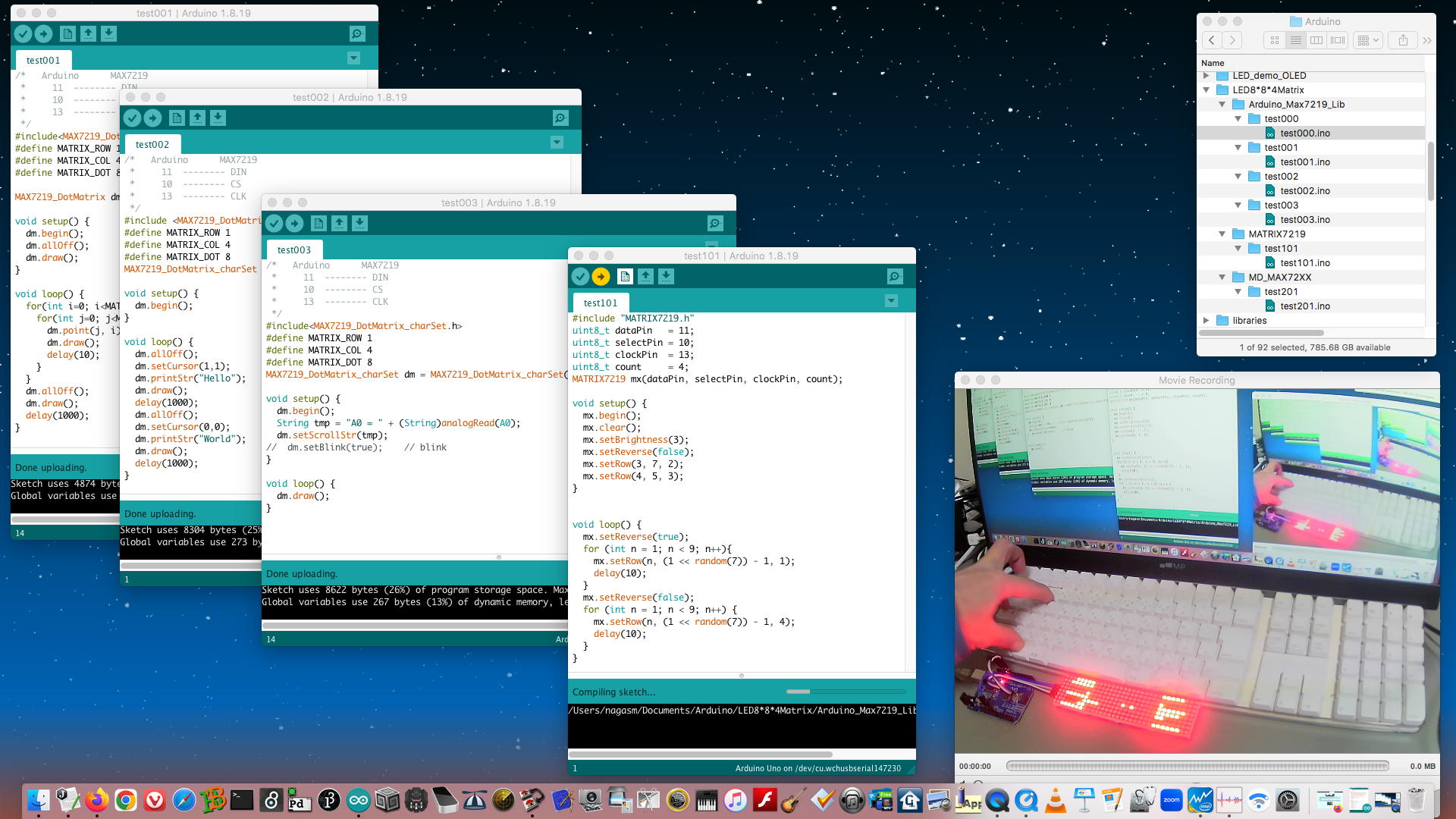Click Verify button in test101 window
Viewport: 1456px width, 819px height.
tap(580, 277)
